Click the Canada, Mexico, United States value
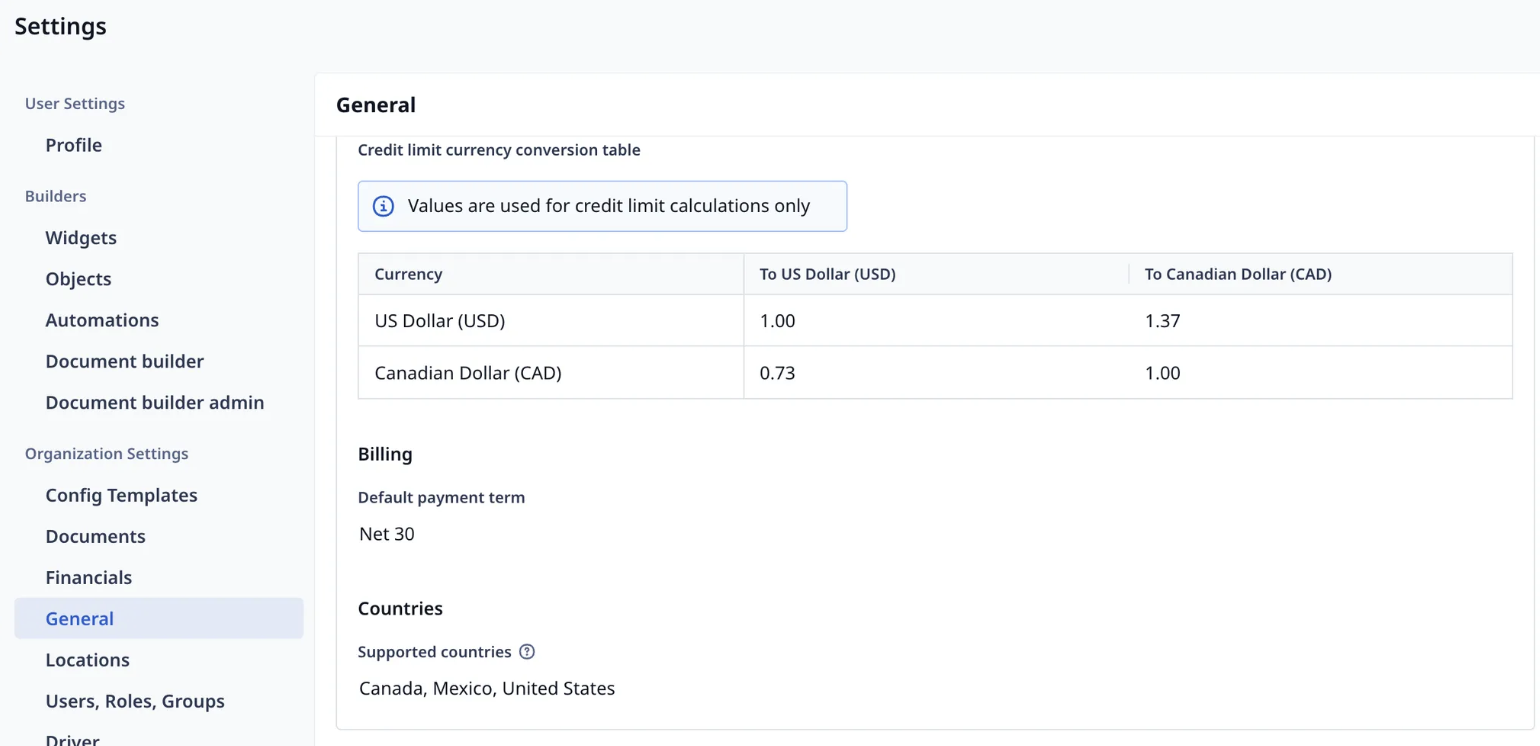This screenshot has height=746, width=1540. (x=487, y=688)
